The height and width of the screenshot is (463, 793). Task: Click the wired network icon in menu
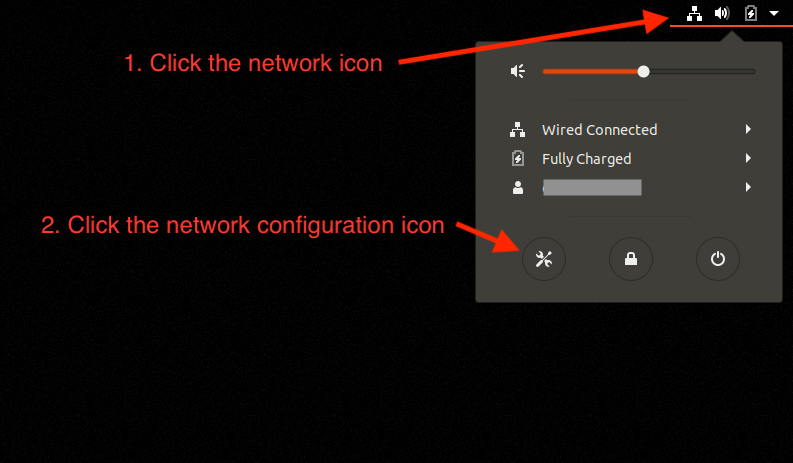coord(517,130)
